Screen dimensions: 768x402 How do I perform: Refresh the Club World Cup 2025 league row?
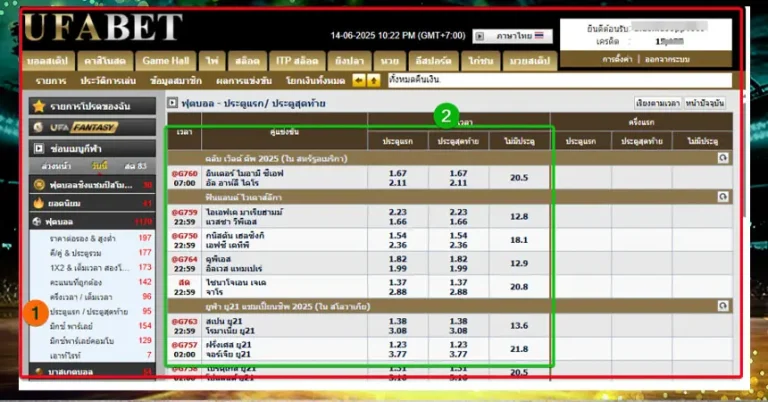pyautogui.click(x=723, y=158)
